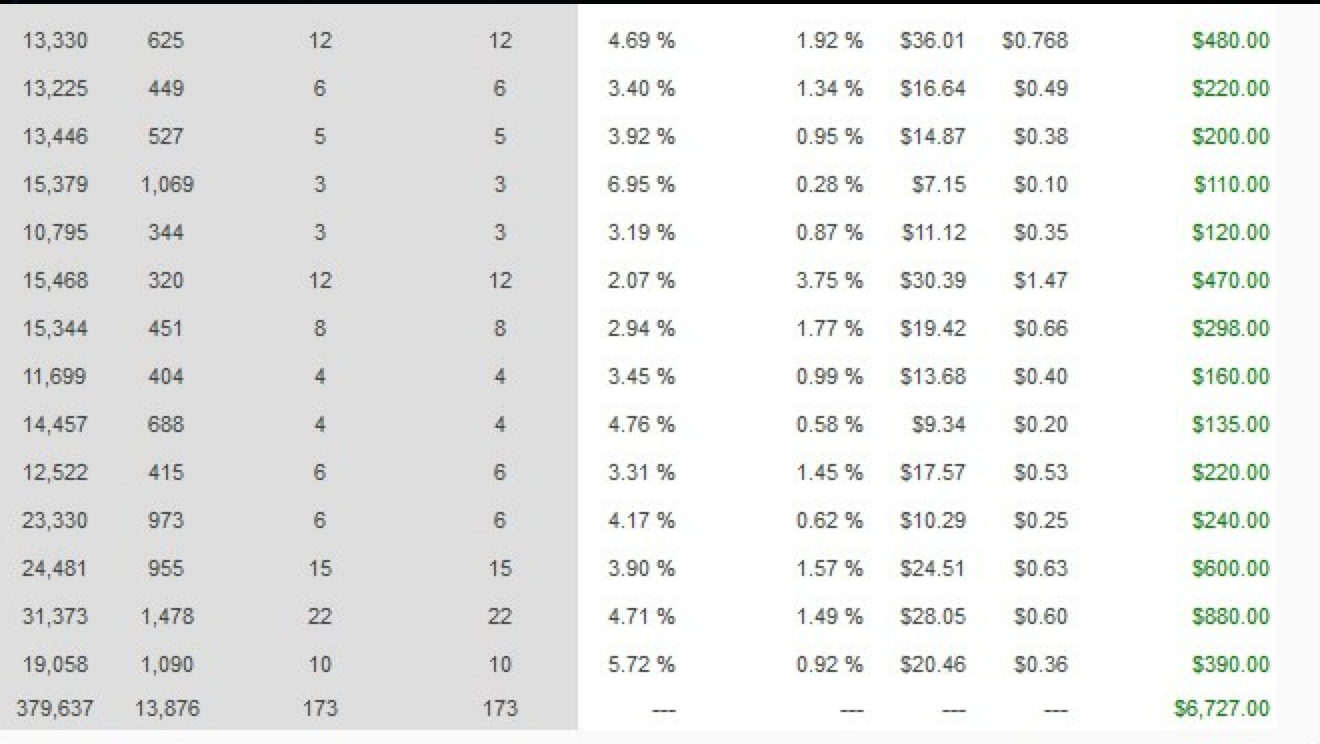Select the 3.75 % percentage cell
Viewport: 1320px width, 744px height.
[829, 281]
